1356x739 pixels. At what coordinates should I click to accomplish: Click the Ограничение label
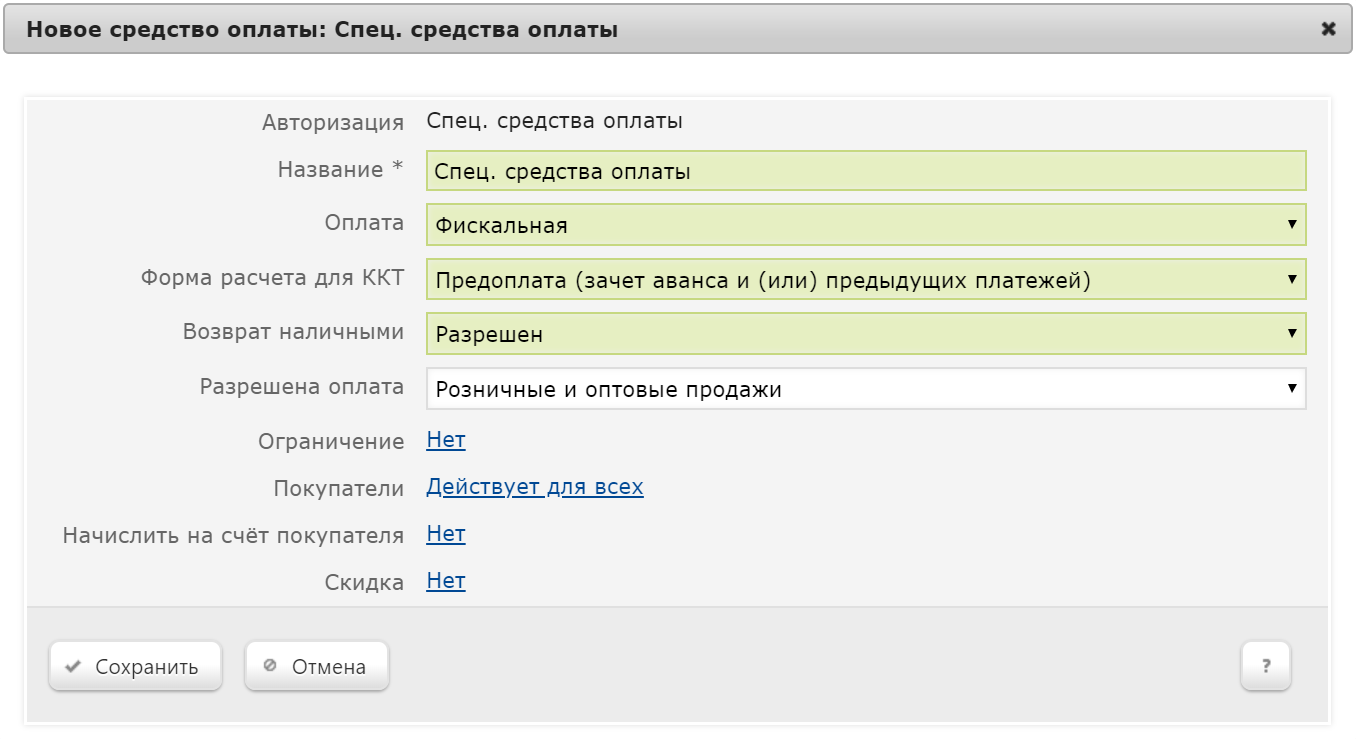331,441
